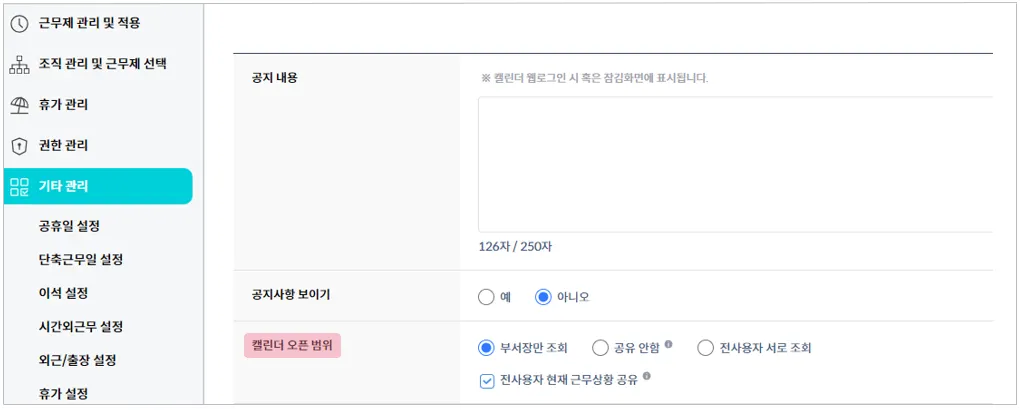
Task: Choose 전사용자 서로 조회 radio option
Action: (705, 348)
